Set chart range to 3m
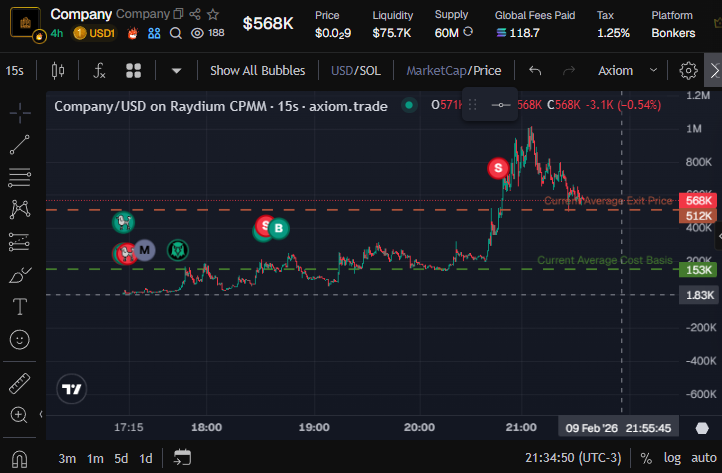Screen dimensions: 722x473 pyautogui.click(x=67, y=458)
